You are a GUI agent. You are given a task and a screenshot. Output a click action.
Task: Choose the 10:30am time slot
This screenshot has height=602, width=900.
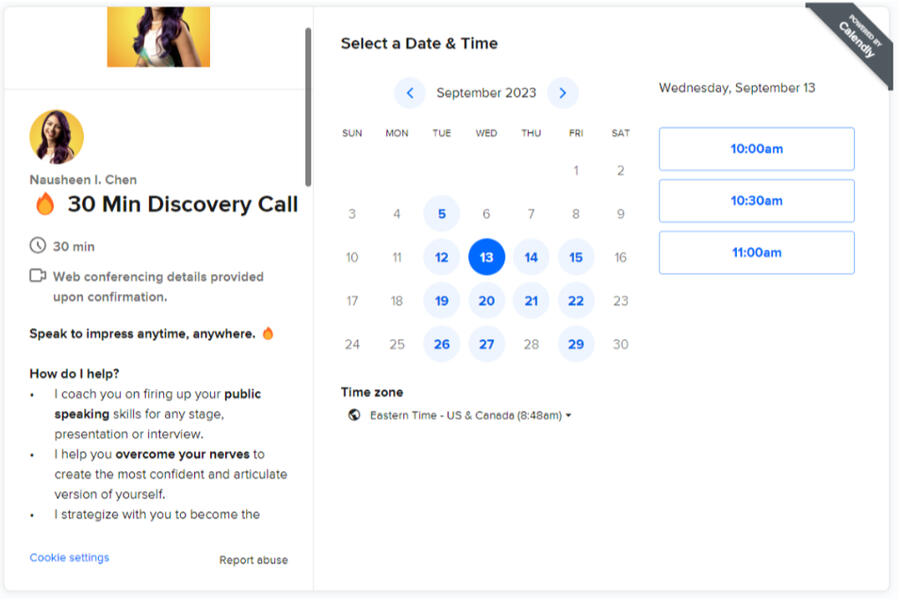click(756, 201)
